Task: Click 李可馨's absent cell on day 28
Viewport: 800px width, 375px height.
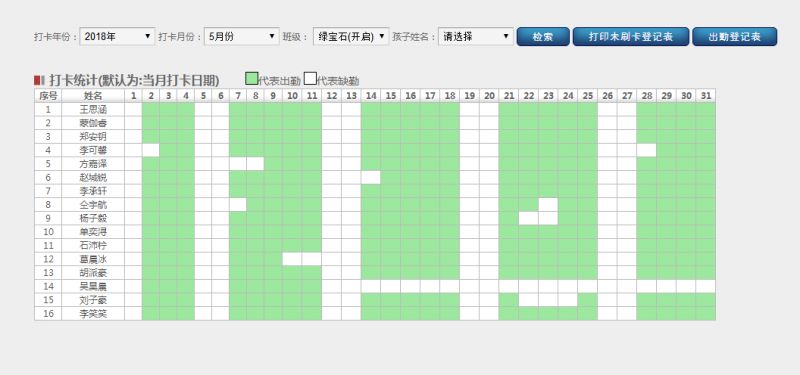Action: [x=646, y=150]
